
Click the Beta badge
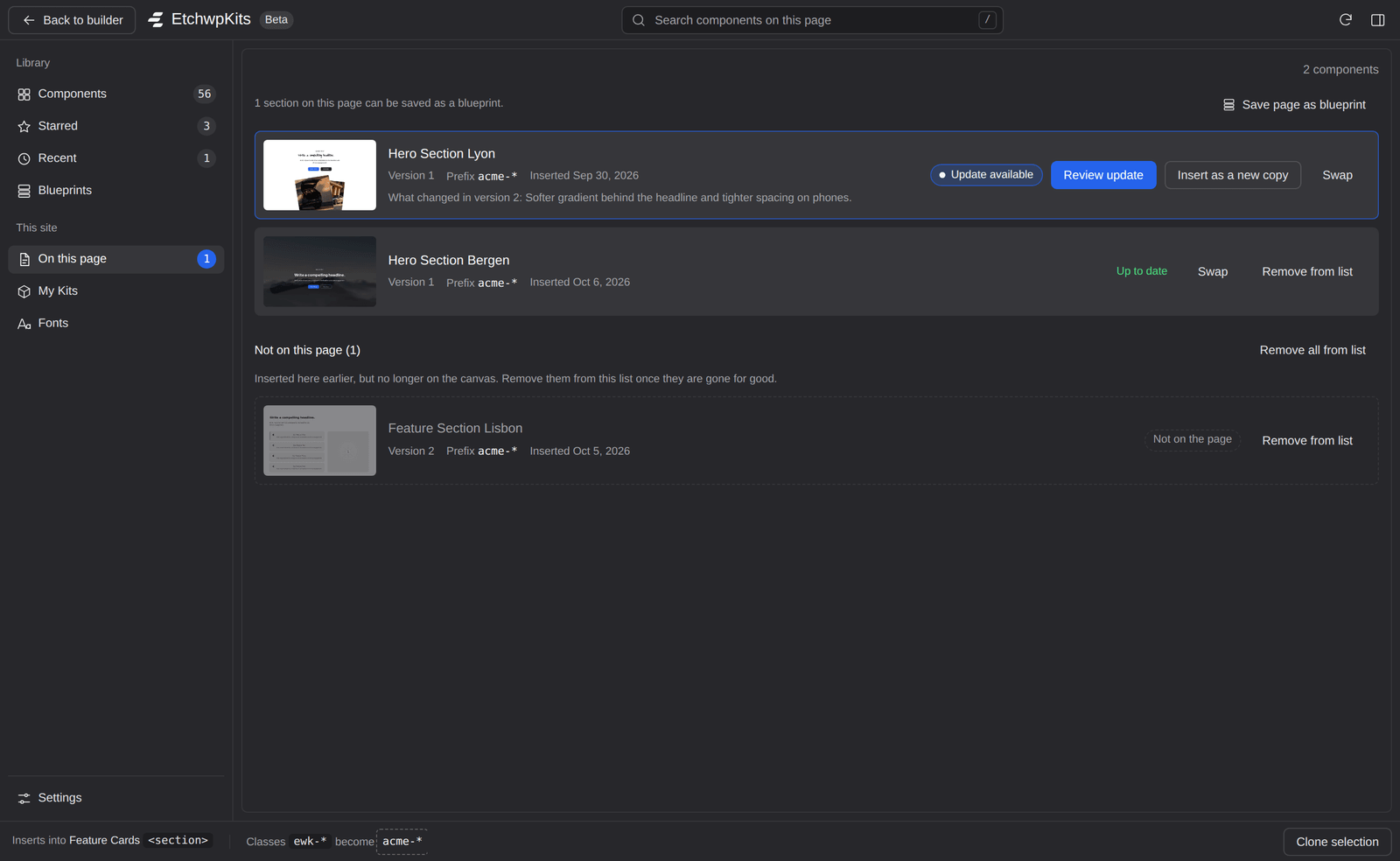click(276, 19)
